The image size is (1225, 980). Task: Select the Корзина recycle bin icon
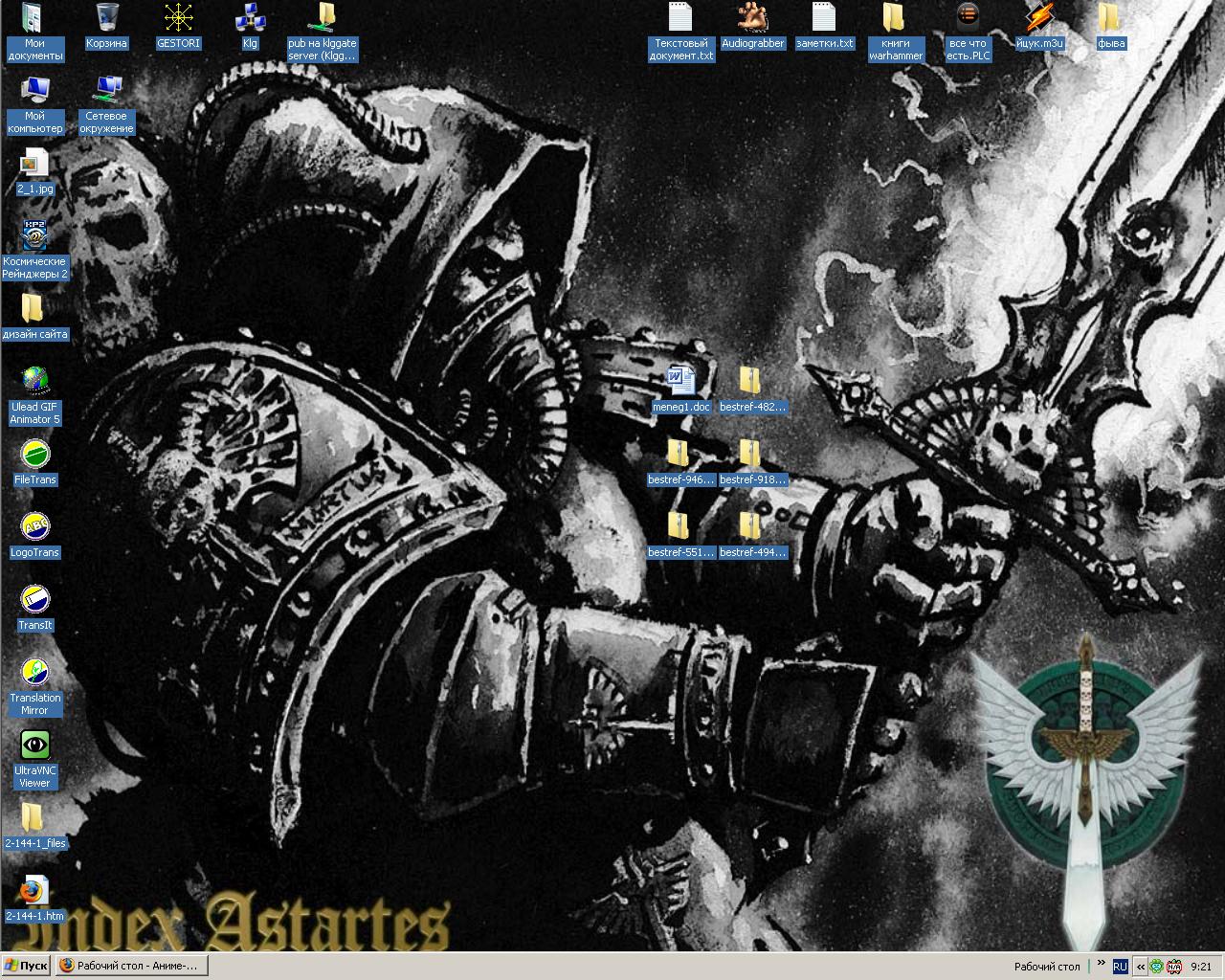(107, 27)
